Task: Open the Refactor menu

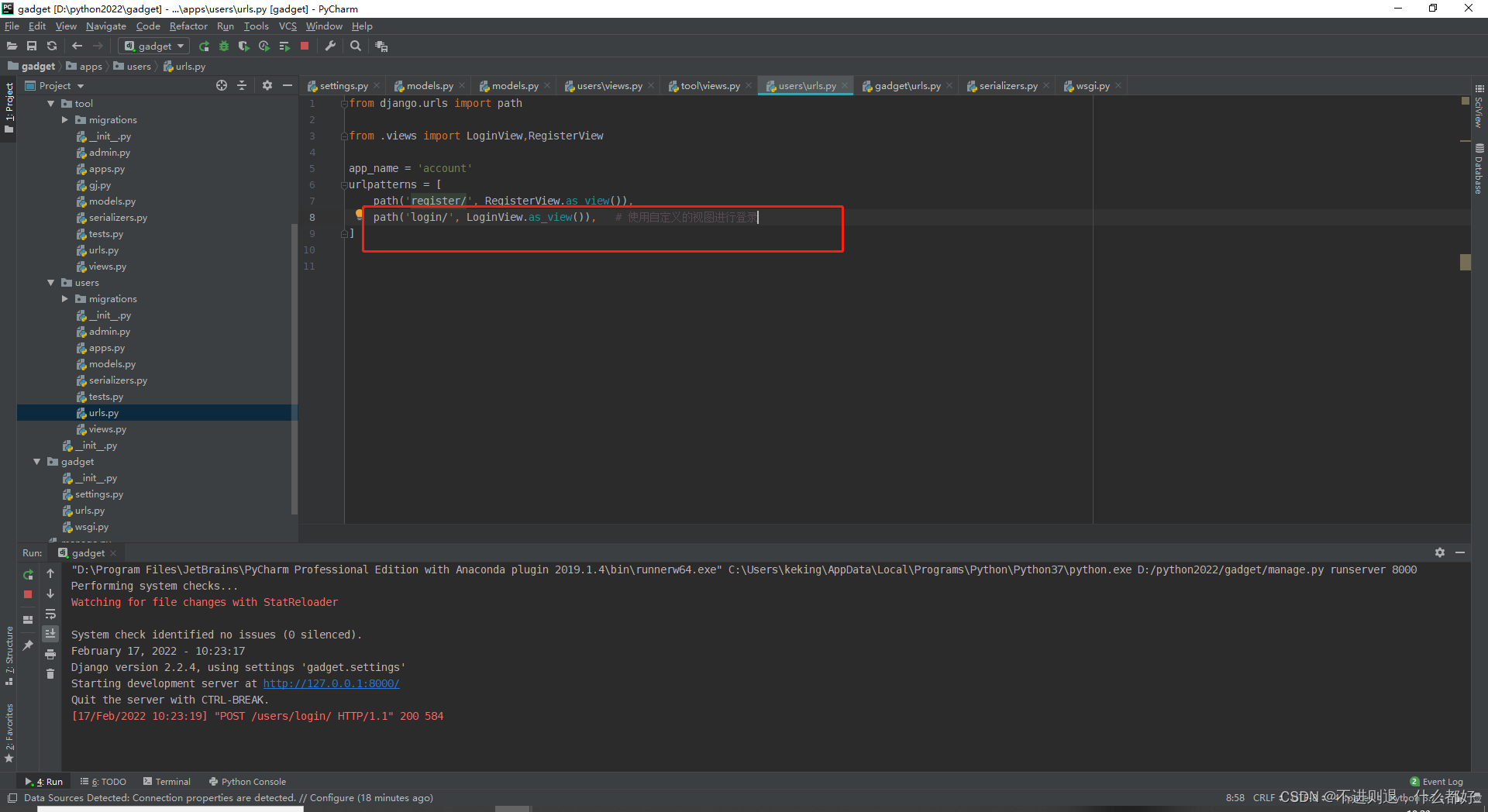Action: 188,26
